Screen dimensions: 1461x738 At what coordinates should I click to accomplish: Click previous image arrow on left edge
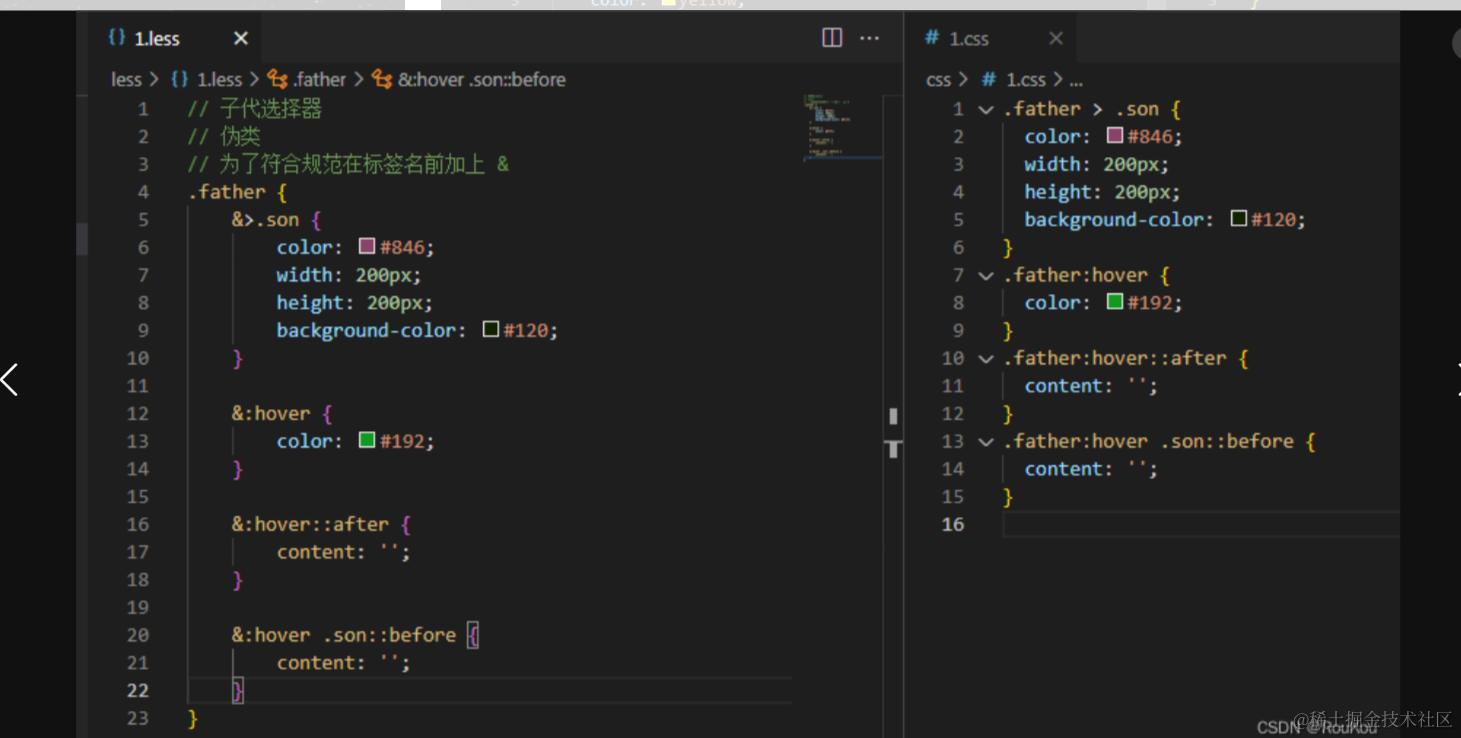point(10,379)
